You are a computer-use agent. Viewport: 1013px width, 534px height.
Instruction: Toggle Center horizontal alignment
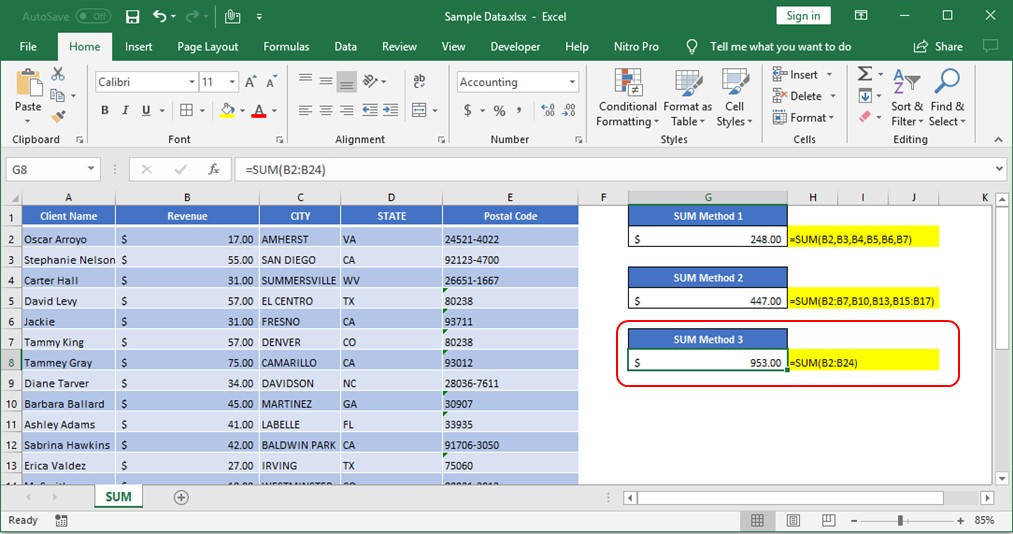326,110
